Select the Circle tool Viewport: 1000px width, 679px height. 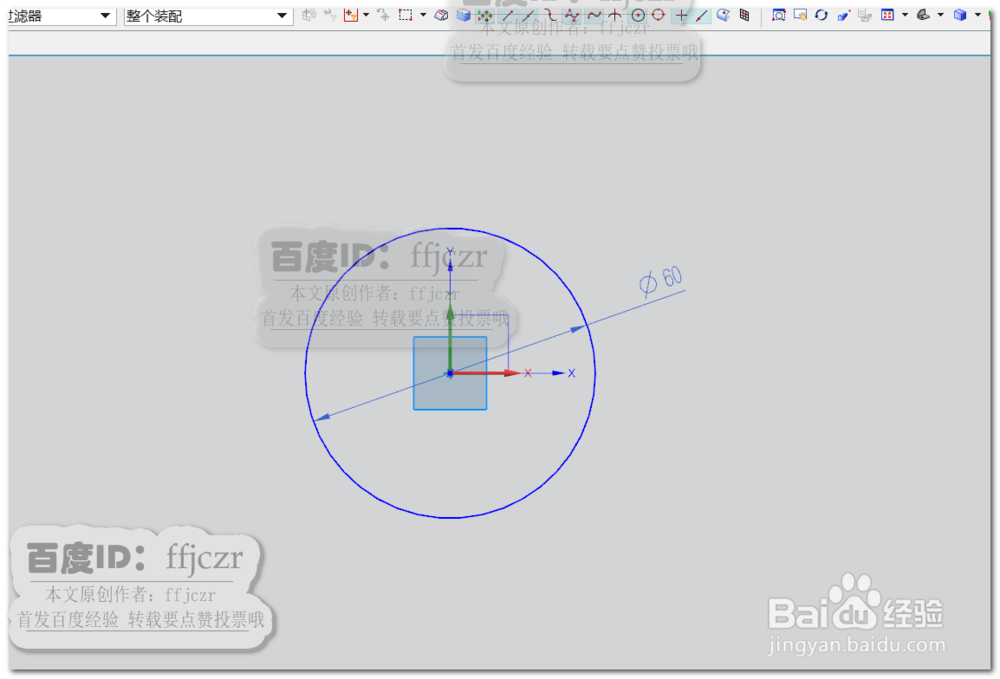637,15
